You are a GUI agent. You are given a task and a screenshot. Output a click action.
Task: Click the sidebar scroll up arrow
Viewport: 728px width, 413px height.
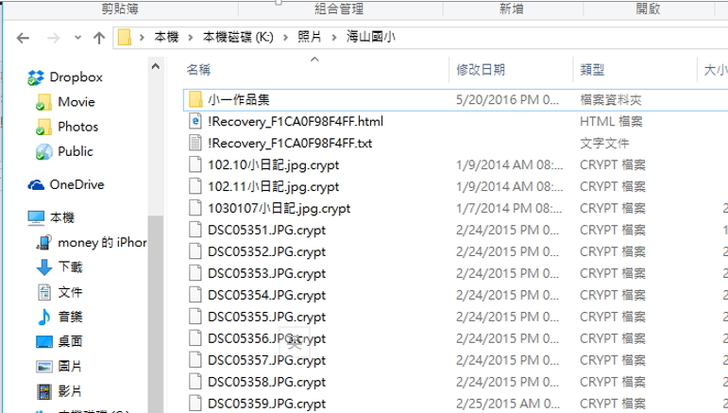click(x=156, y=66)
